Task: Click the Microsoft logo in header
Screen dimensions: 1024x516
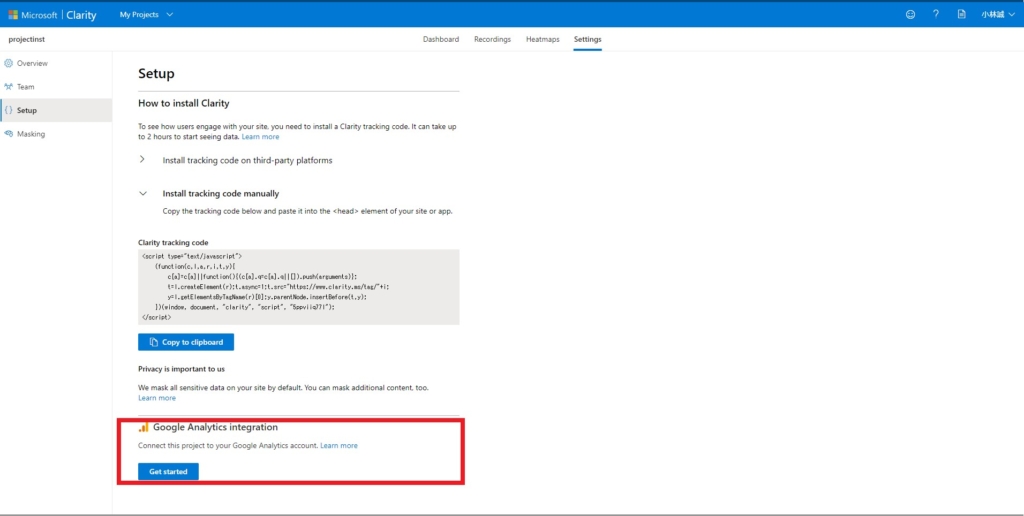Action: (13, 14)
